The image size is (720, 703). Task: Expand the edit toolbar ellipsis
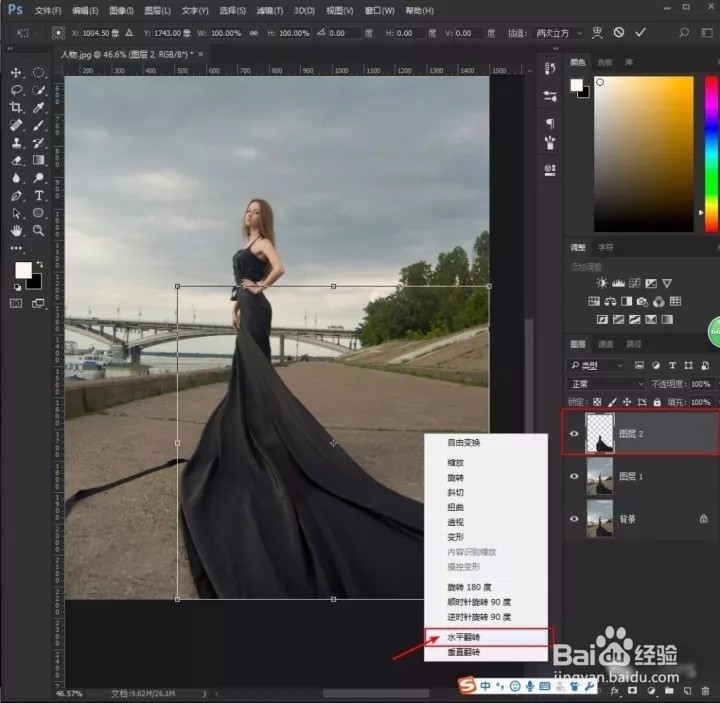click(16, 248)
